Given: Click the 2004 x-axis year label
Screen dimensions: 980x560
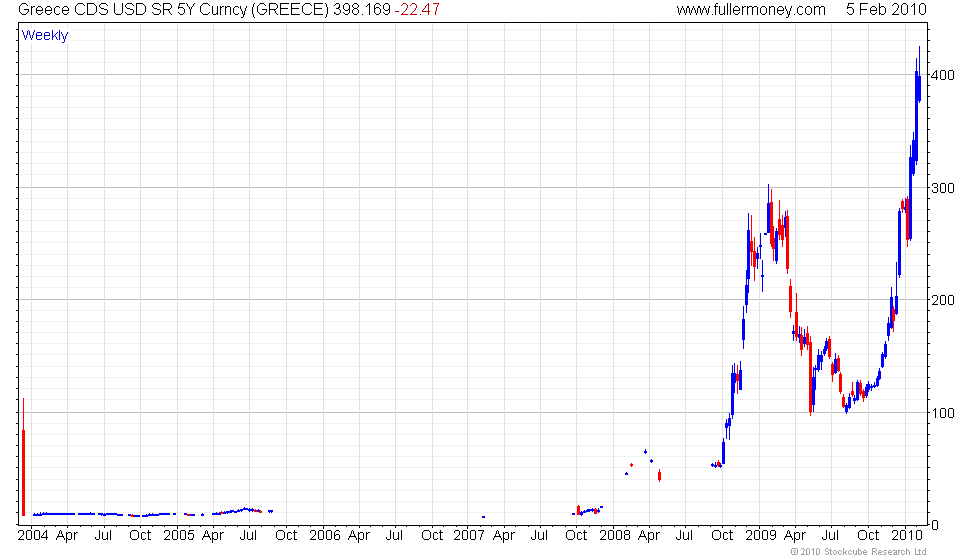Looking at the screenshot, I should (33, 536).
